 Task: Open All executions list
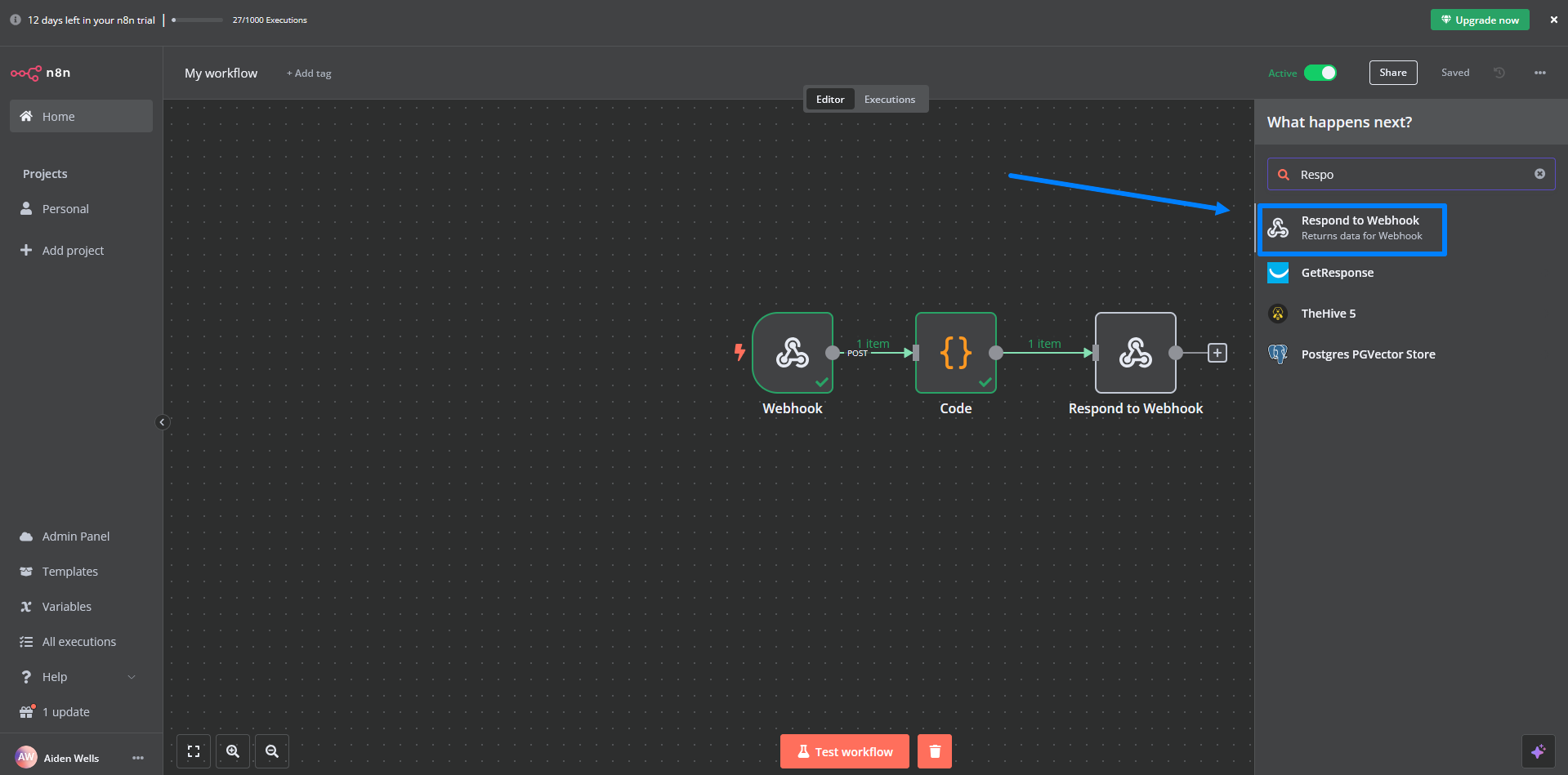point(81,641)
